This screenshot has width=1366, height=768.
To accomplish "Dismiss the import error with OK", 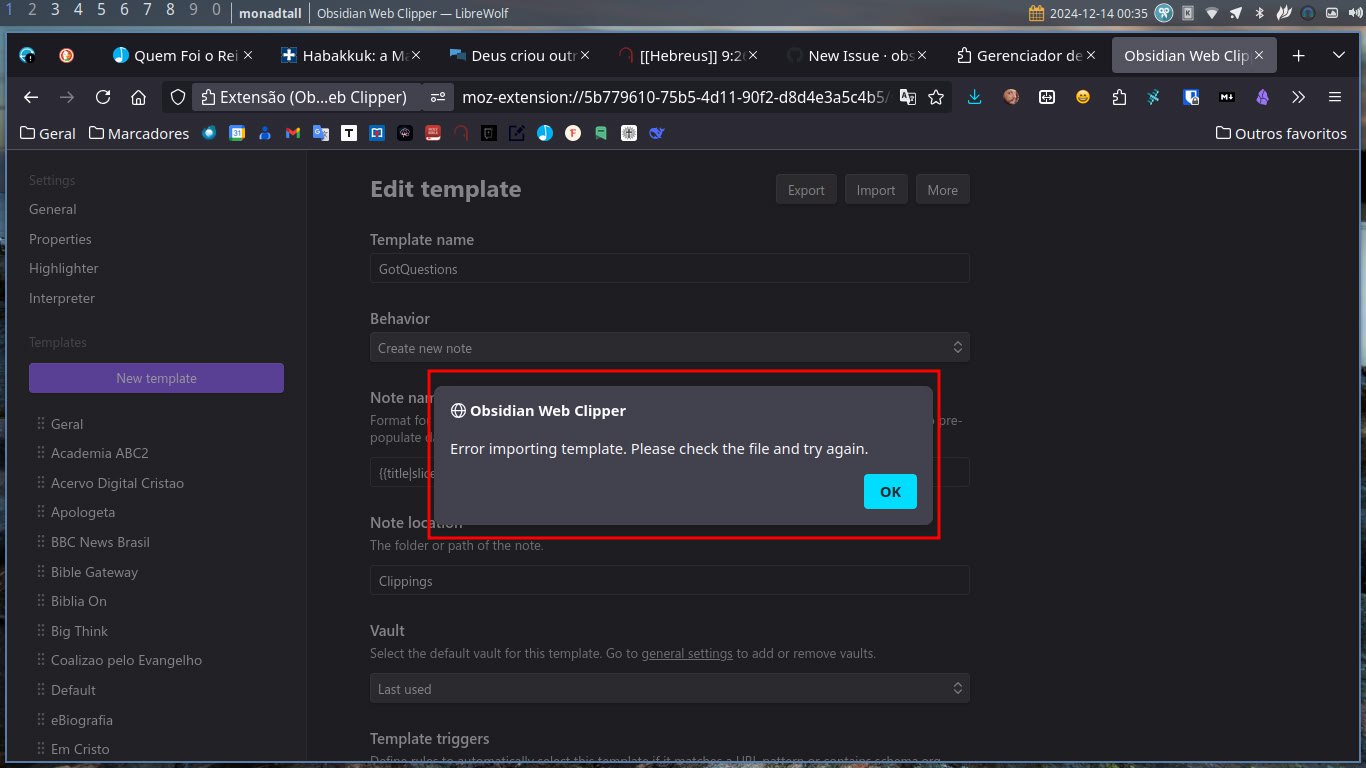I will 890,491.
